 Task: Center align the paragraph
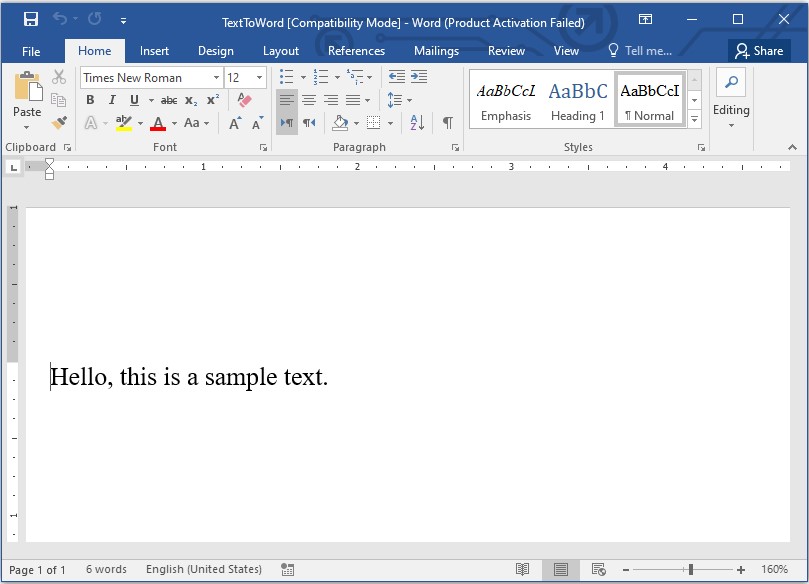(x=307, y=100)
